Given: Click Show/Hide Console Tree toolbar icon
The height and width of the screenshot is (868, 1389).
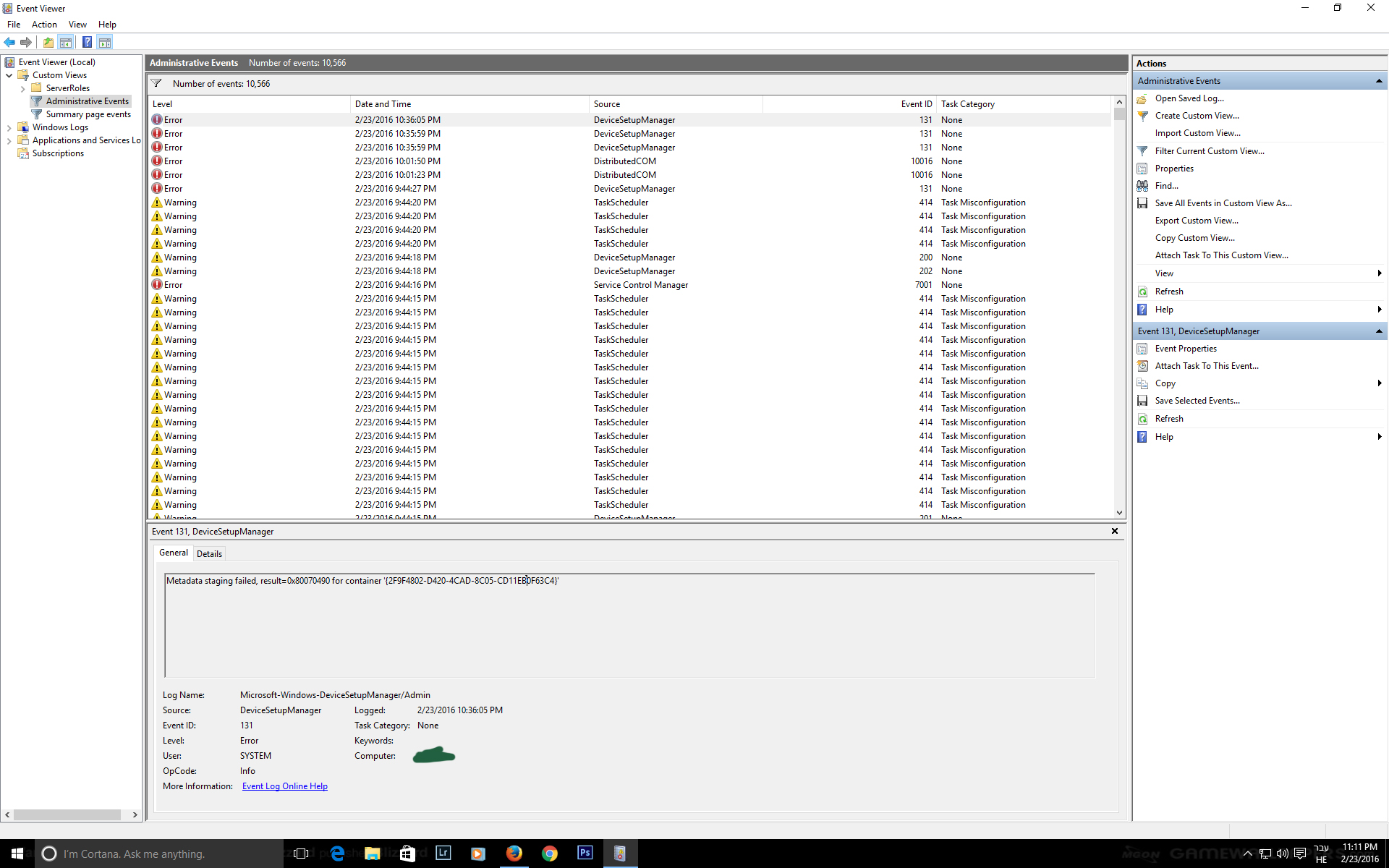Looking at the screenshot, I should point(66,42).
